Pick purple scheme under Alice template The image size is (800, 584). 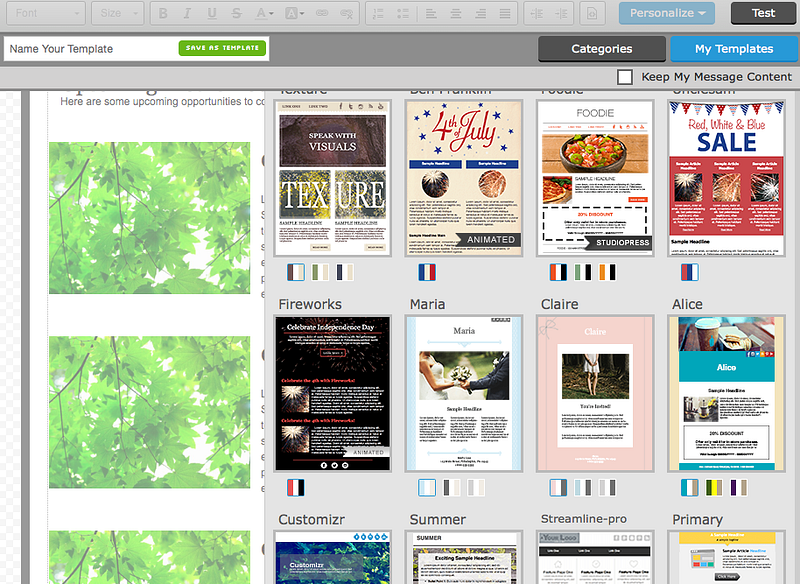[x=738, y=488]
